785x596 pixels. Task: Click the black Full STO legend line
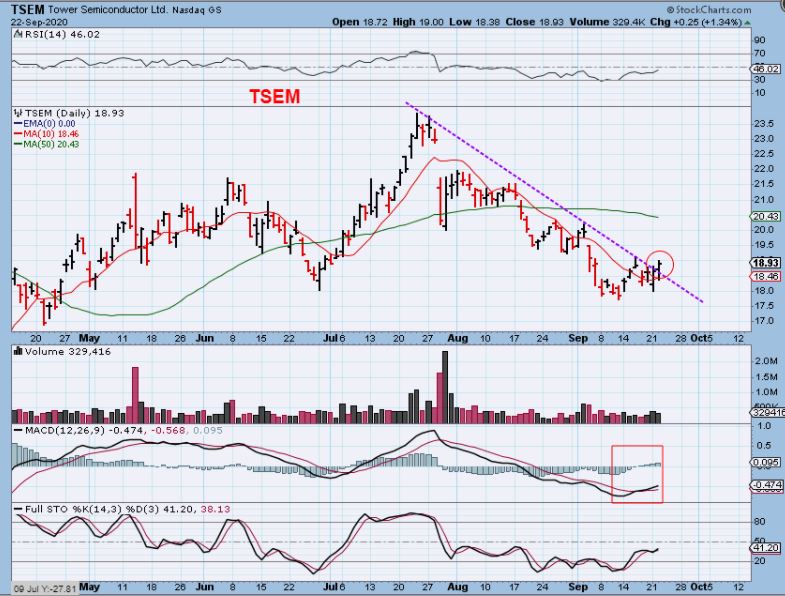point(19,509)
